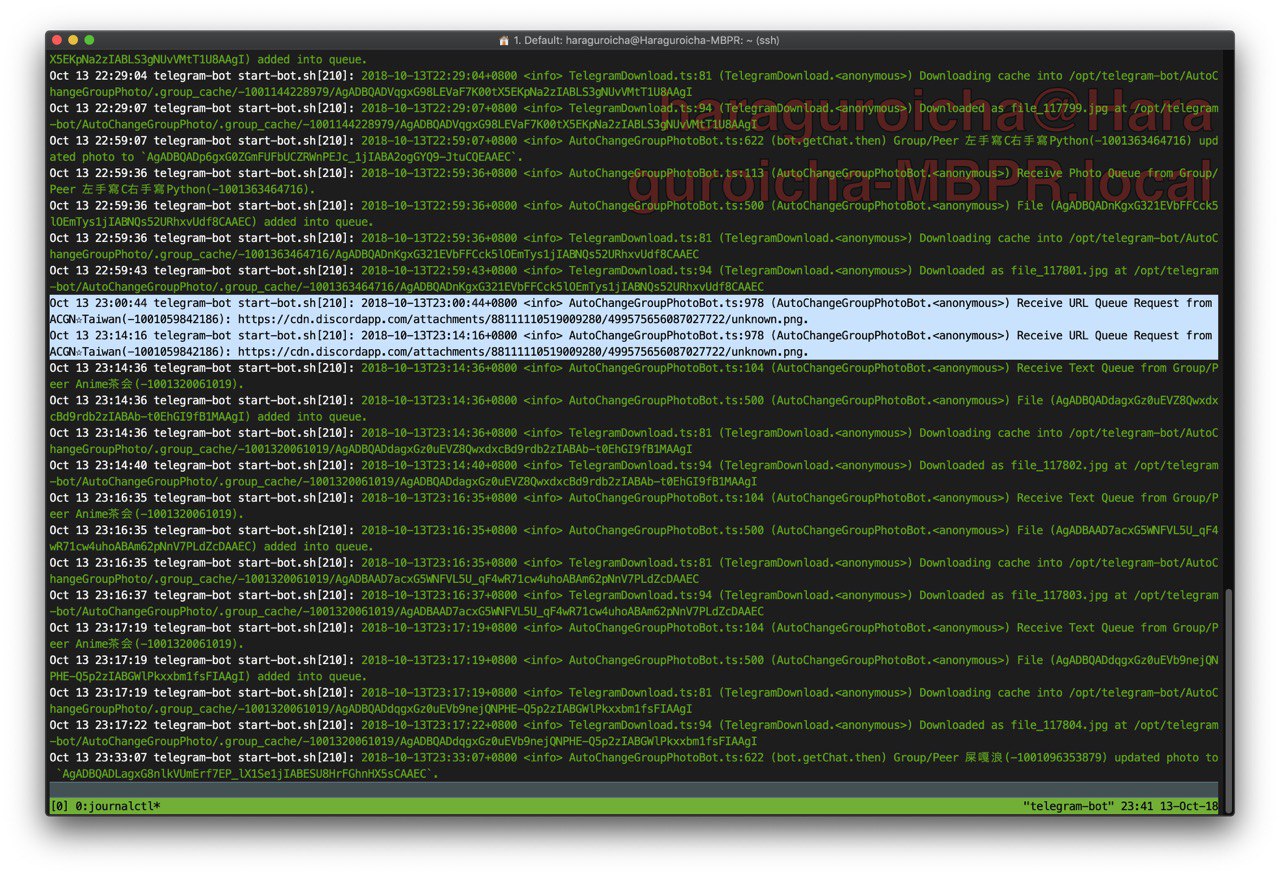Click the red close window button

pyautogui.click(x=56, y=40)
